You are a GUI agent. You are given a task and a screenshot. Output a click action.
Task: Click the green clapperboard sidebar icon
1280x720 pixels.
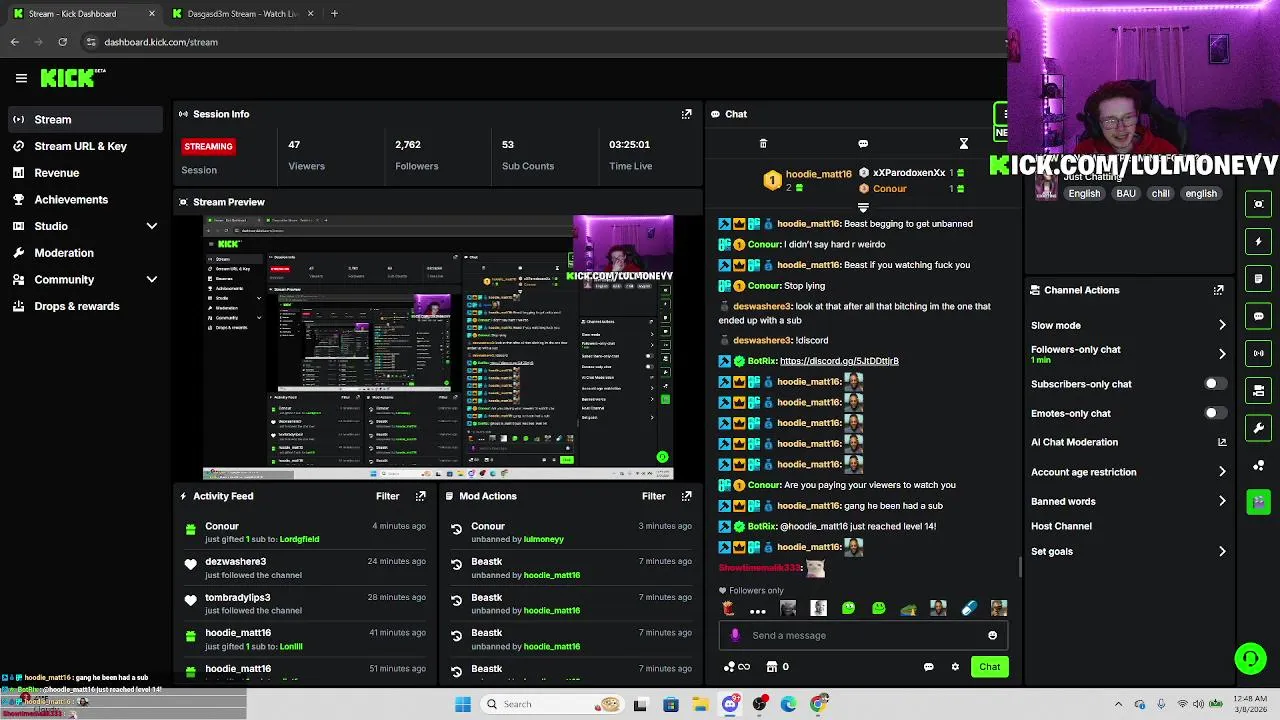point(1258,502)
